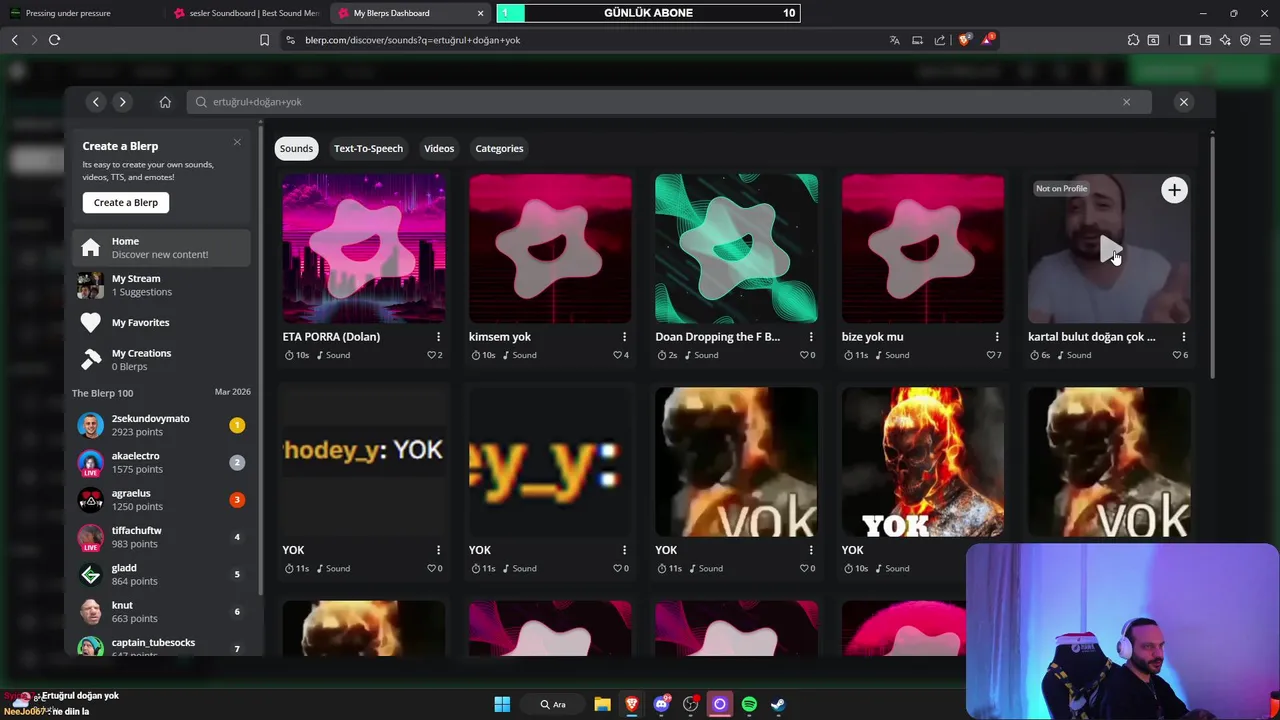The image size is (1280, 720).
Task: Open the kimsem yok thumbnail
Action: point(550,248)
